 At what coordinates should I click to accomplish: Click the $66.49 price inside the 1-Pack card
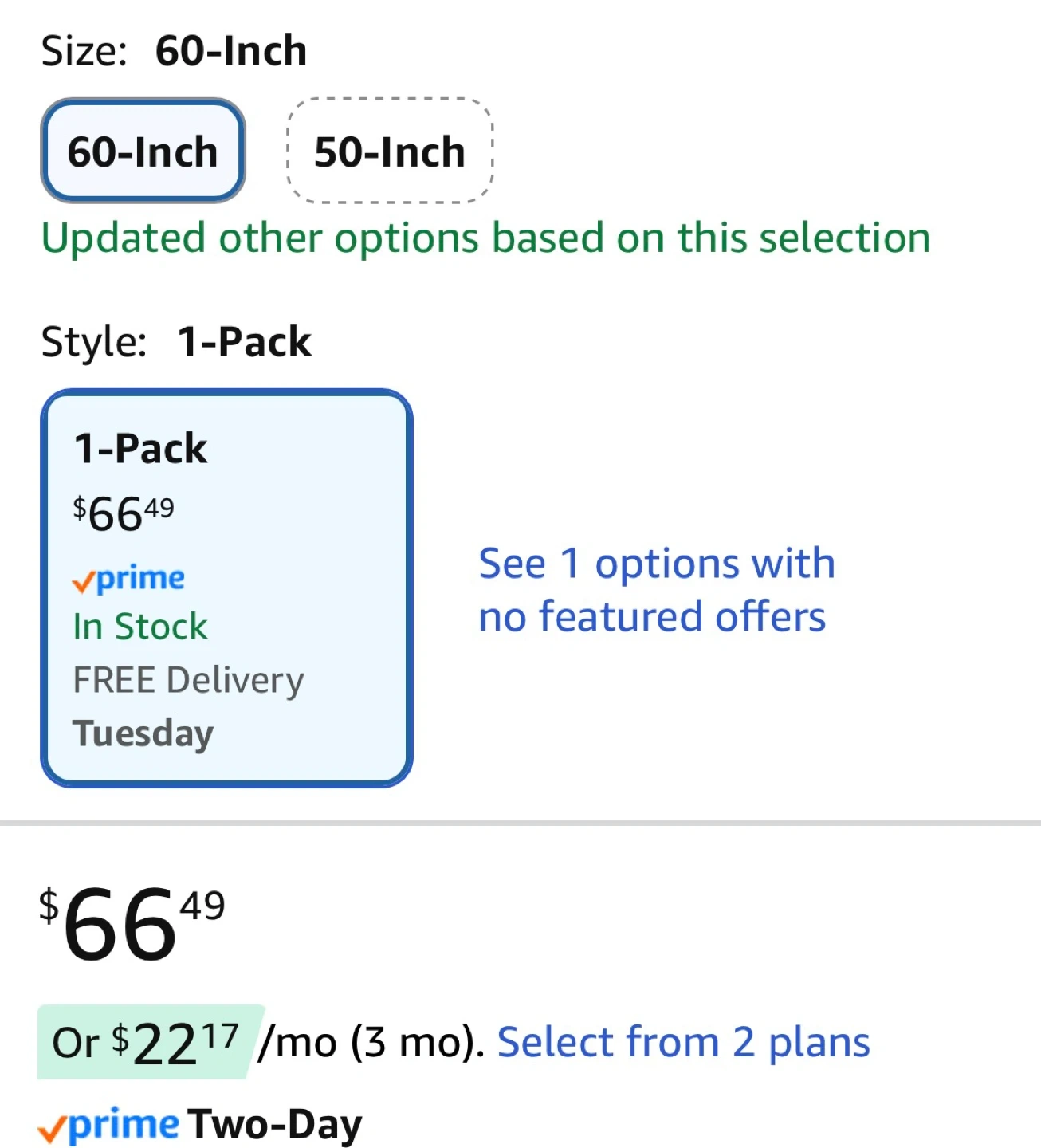[124, 513]
